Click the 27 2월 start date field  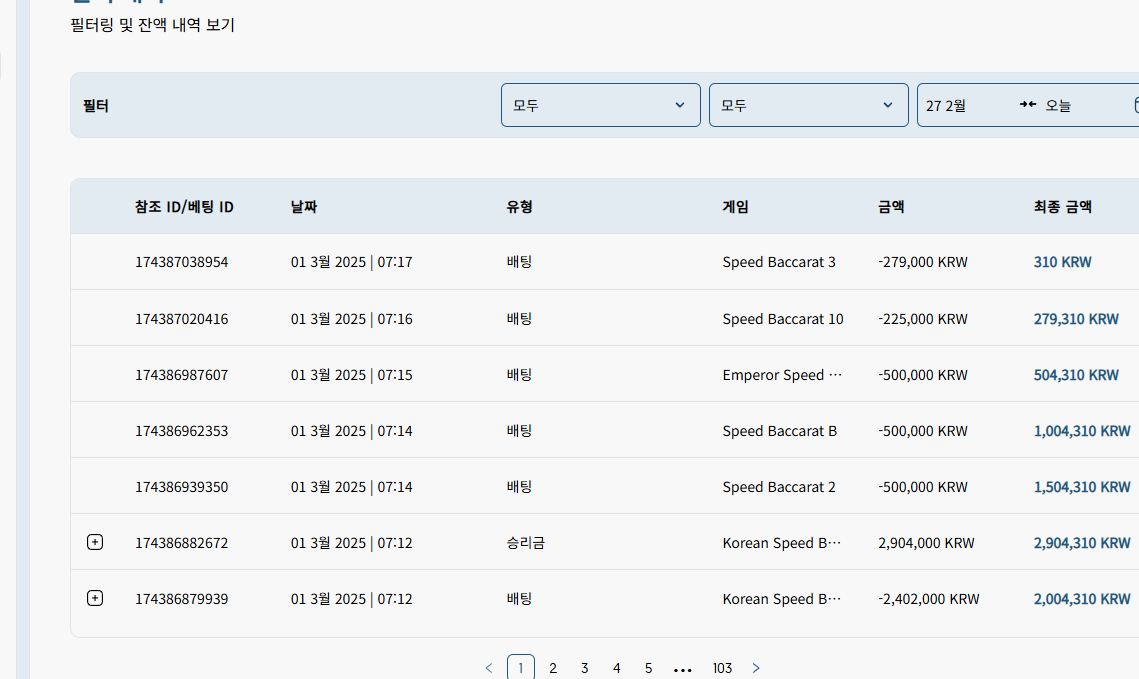point(946,106)
